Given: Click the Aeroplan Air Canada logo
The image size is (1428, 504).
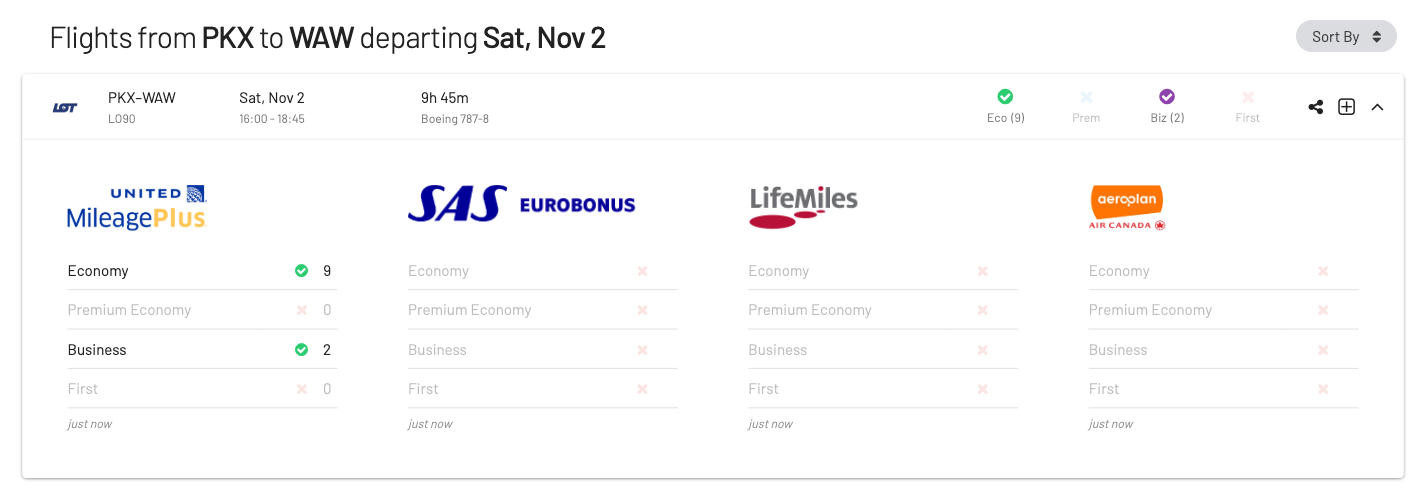Looking at the screenshot, I should [1127, 207].
